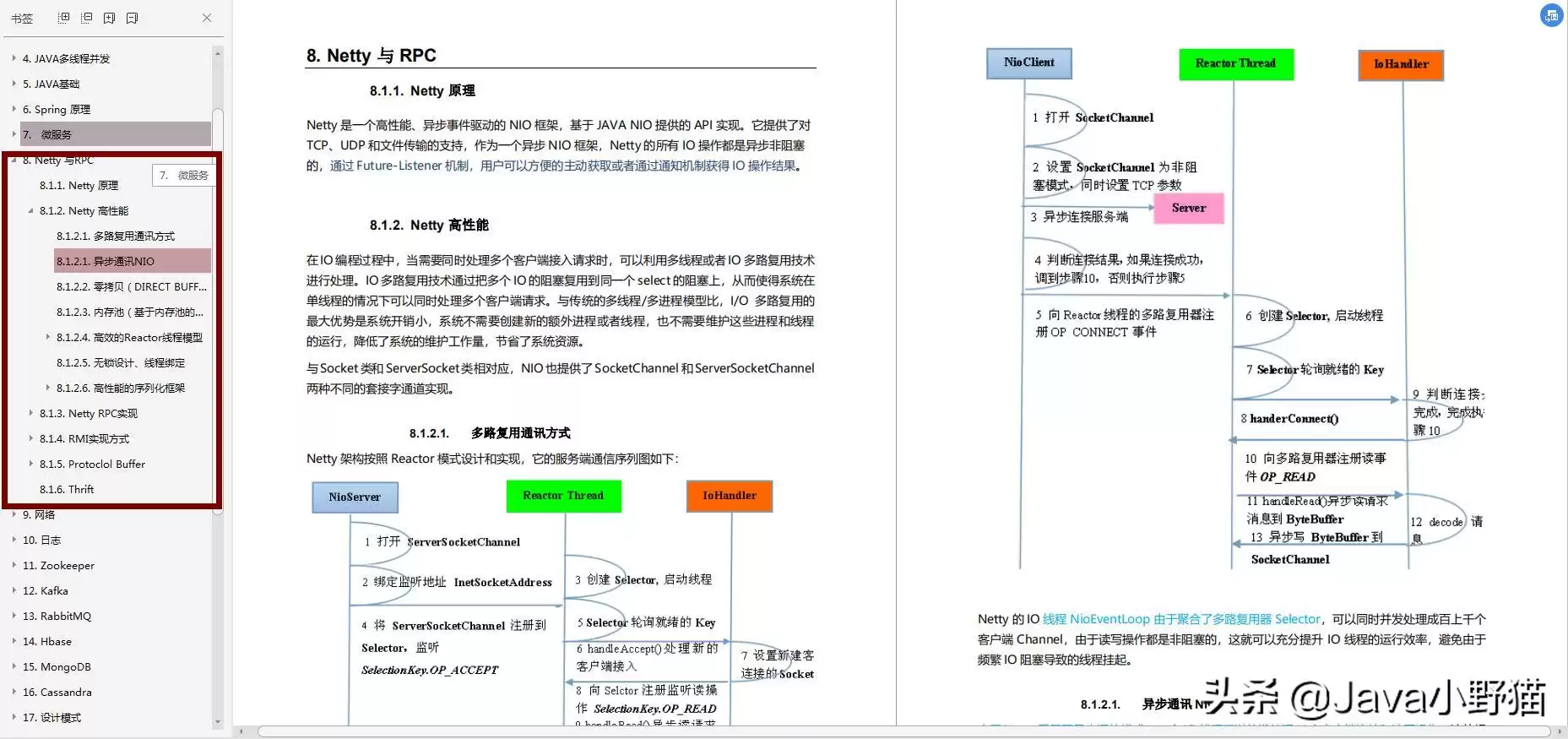Click the horizontal scrollbar left arrow
This screenshot has width=1568, height=739.
coord(241,731)
